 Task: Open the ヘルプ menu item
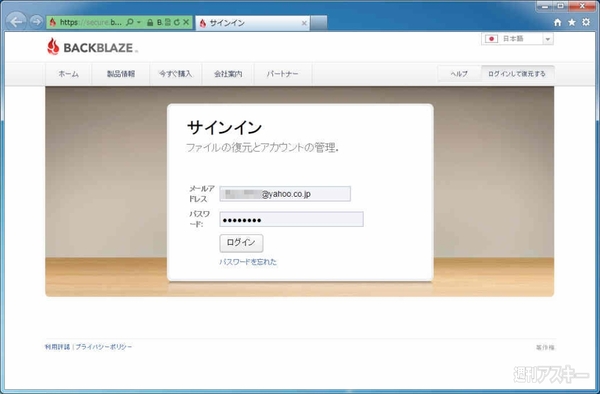[459, 74]
